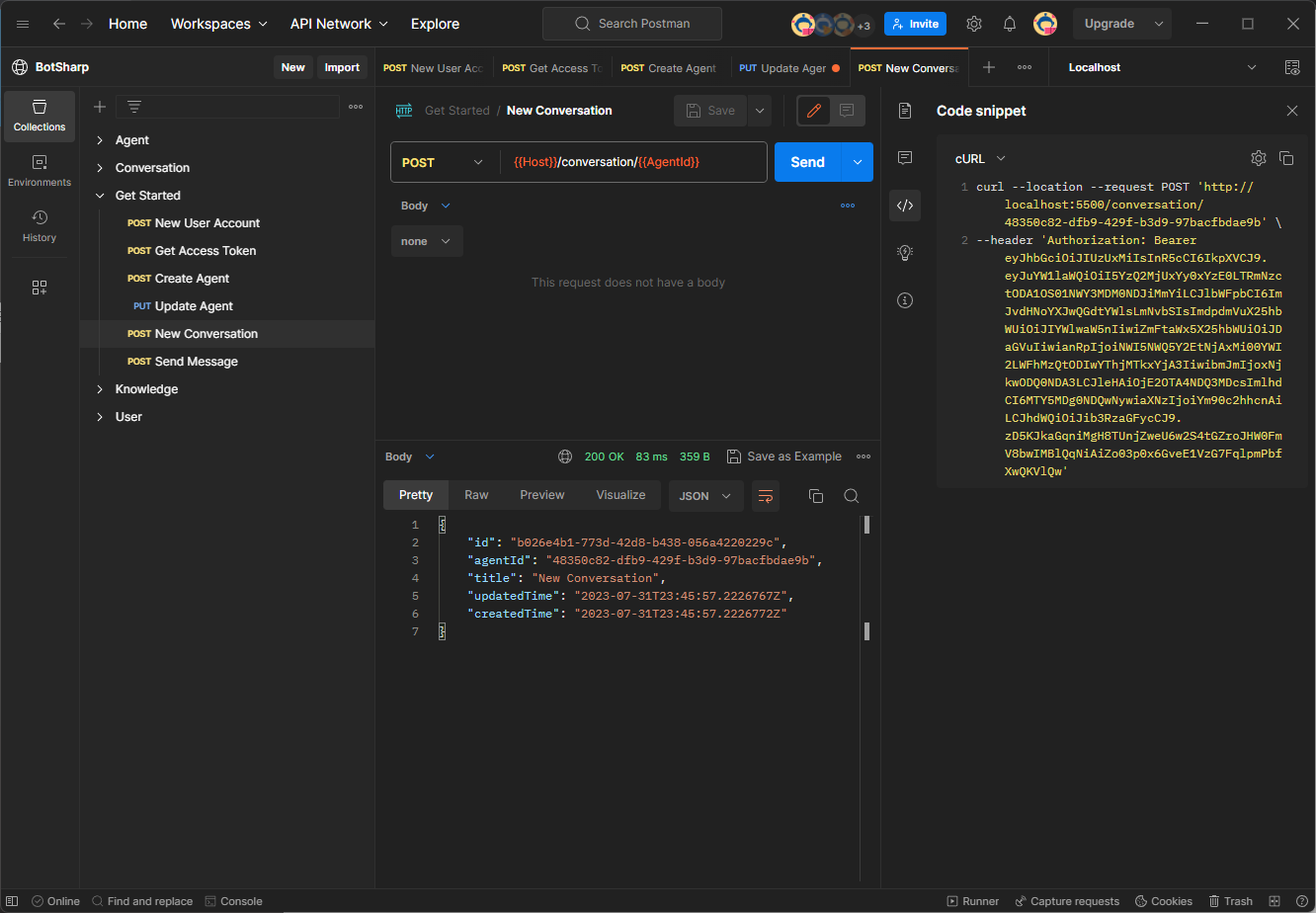Toggle response line wrap
This screenshot has width=1316, height=913.
click(766, 496)
